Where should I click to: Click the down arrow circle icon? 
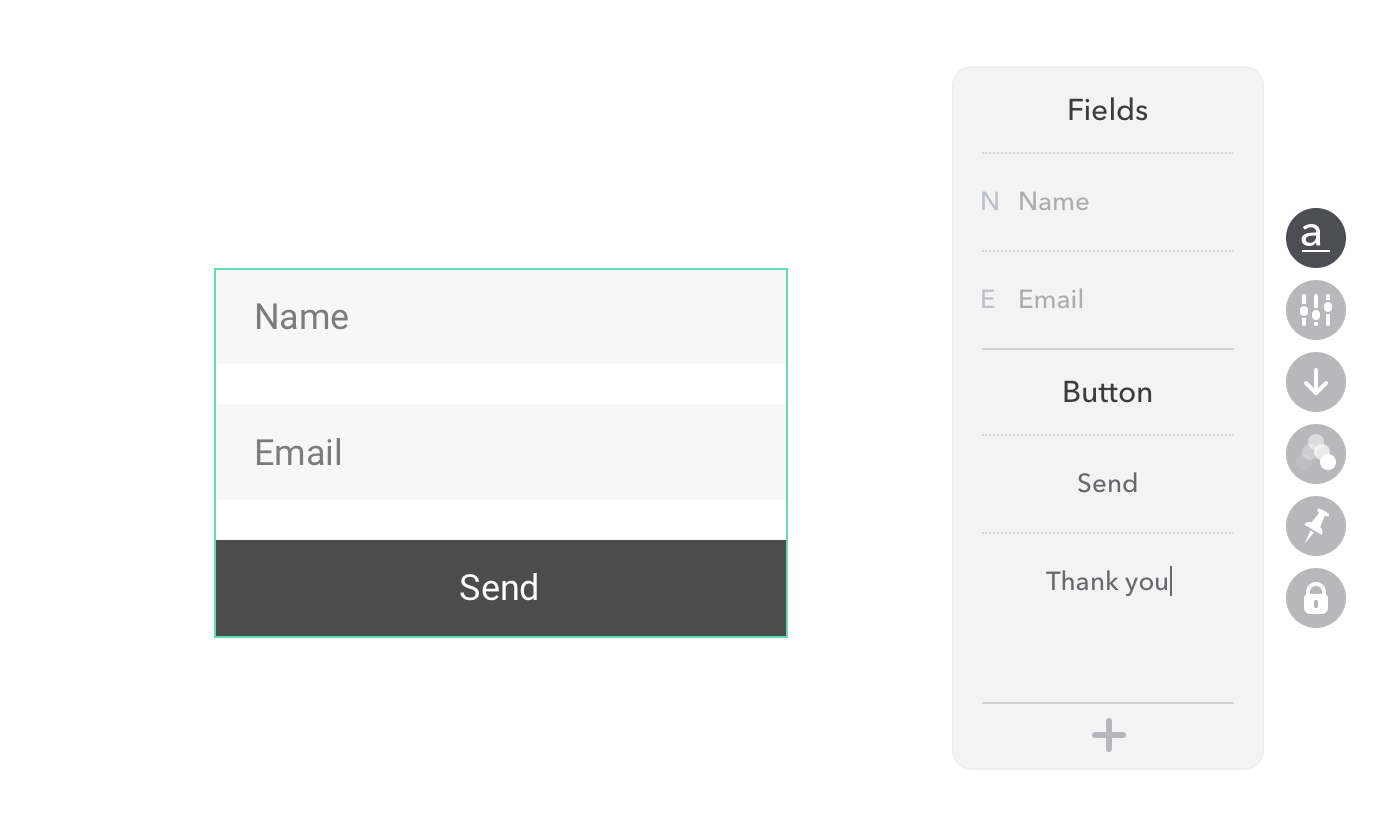pos(1315,382)
